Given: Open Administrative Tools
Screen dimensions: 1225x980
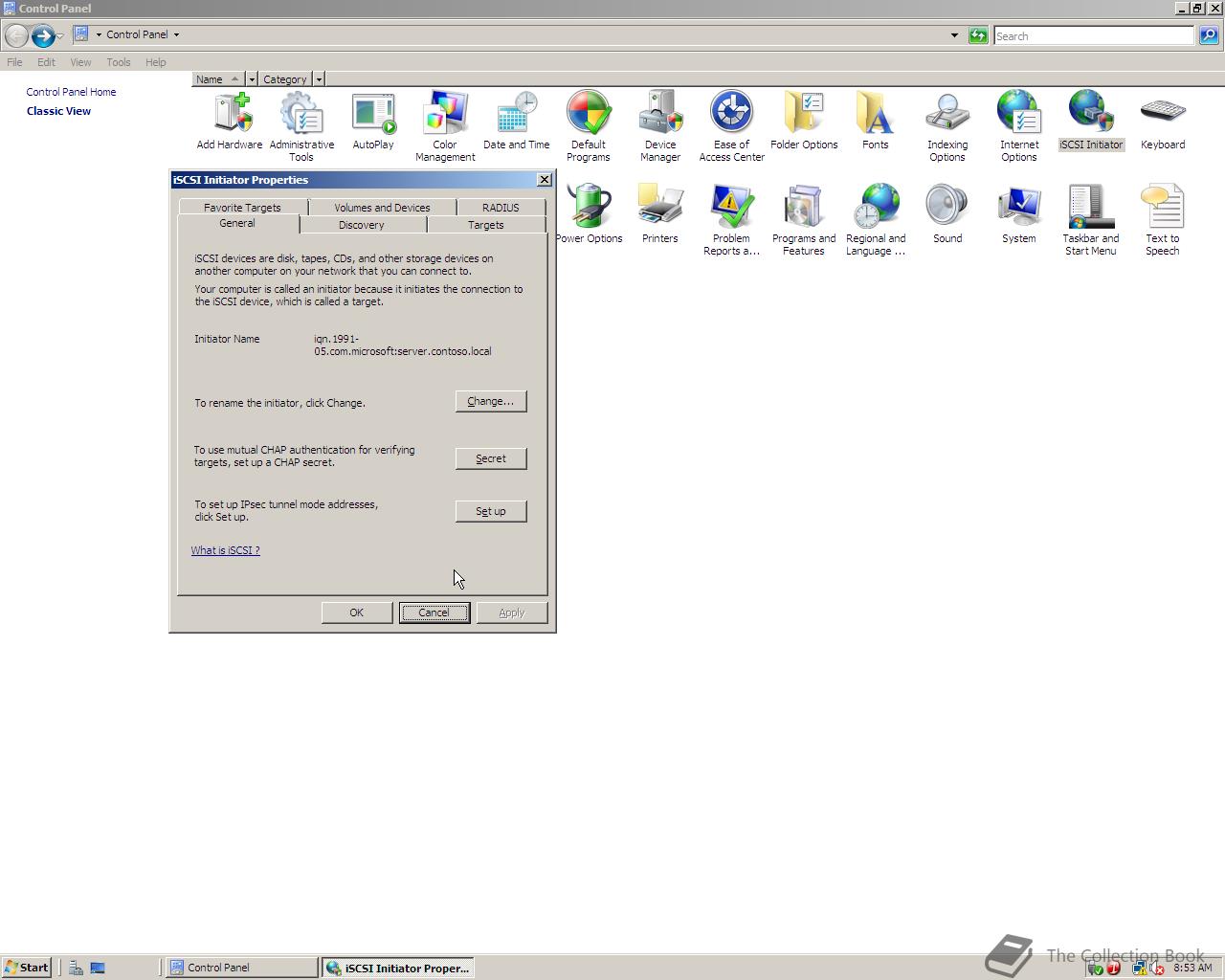Looking at the screenshot, I should tap(301, 125).
